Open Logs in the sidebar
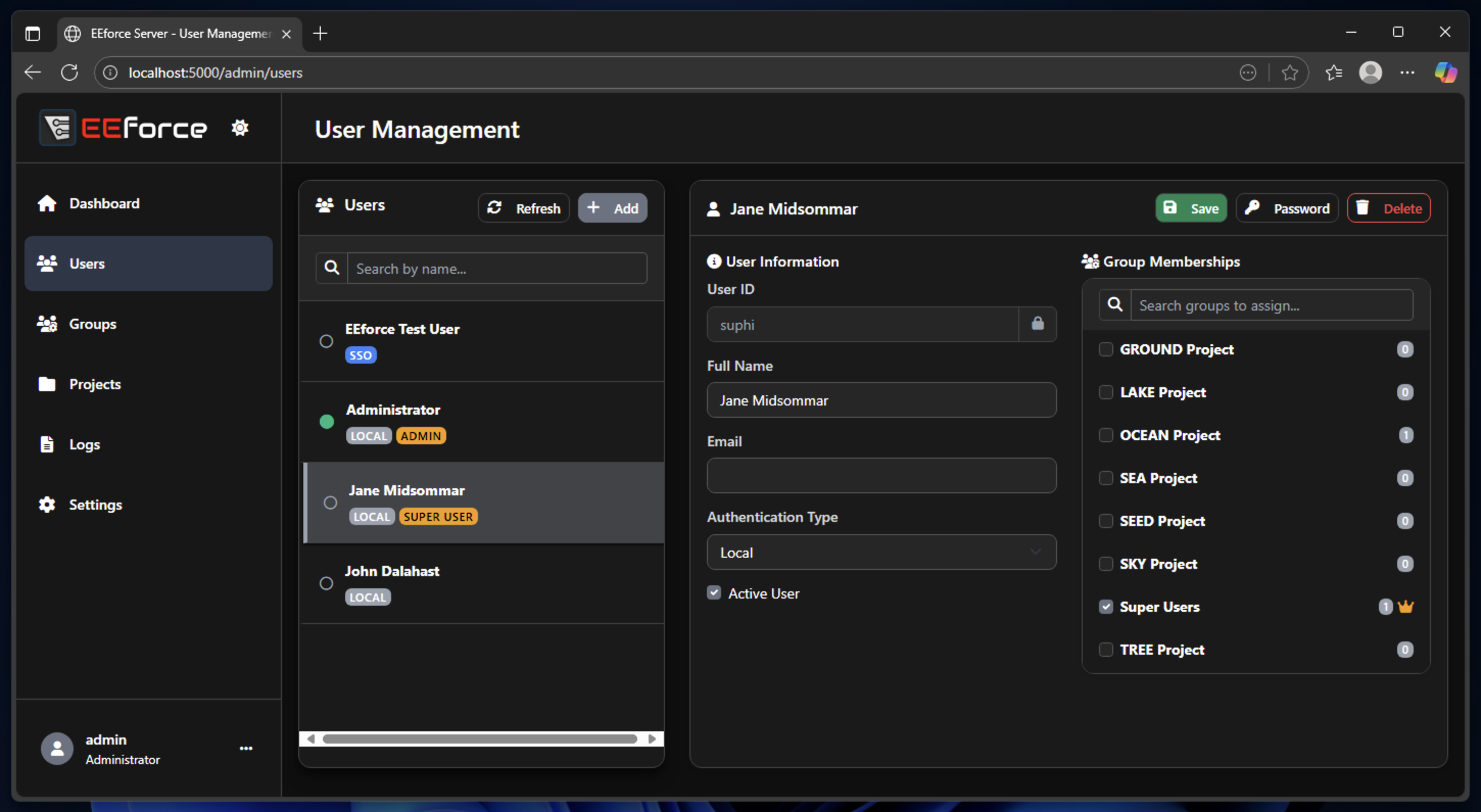The height and width of the screenshot is (812, 1481). pyautogui.click(x=148, y=444)
